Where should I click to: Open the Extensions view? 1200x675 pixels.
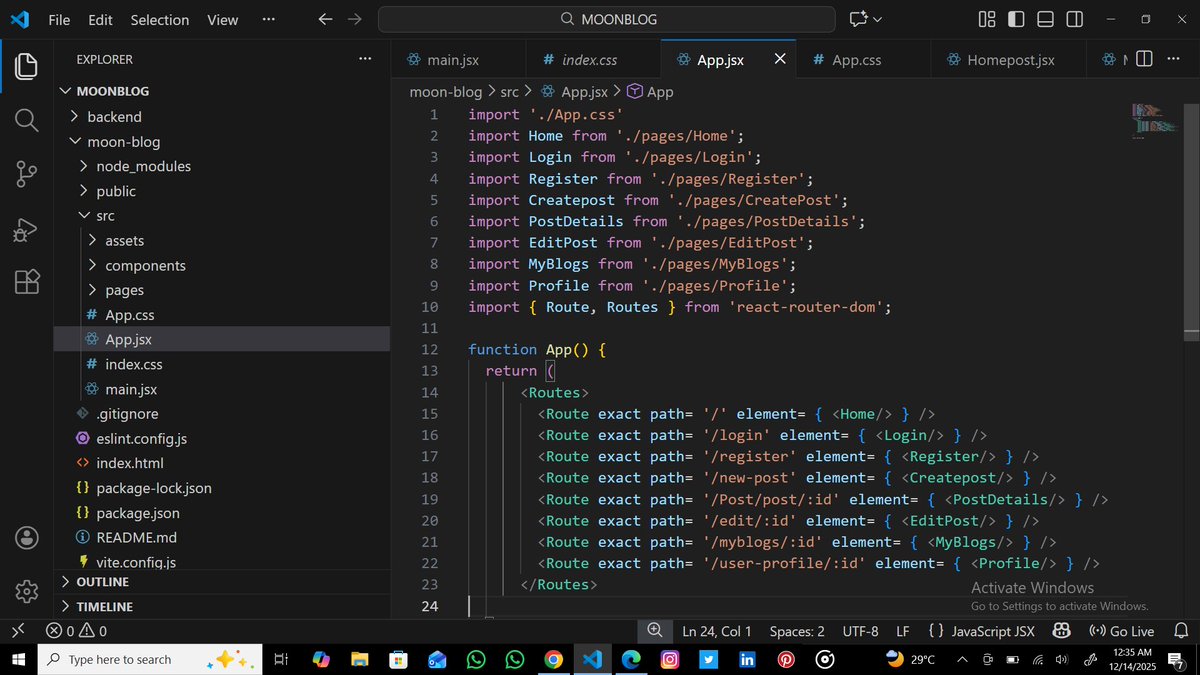(27, 282)
